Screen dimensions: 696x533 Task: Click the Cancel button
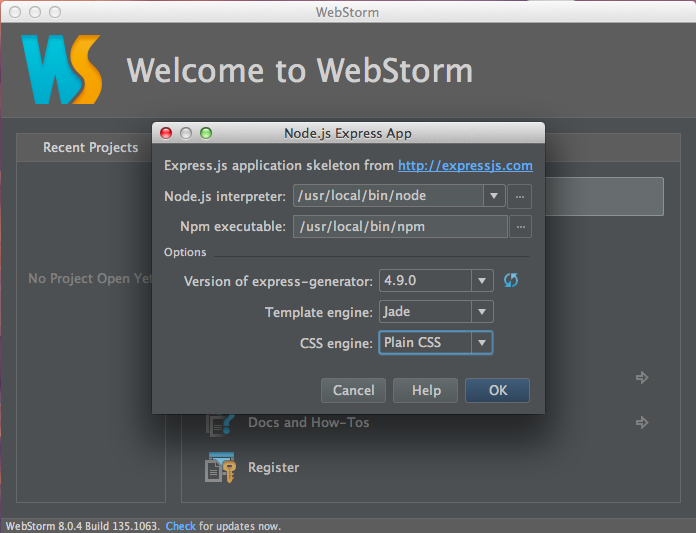pos(353,390)
